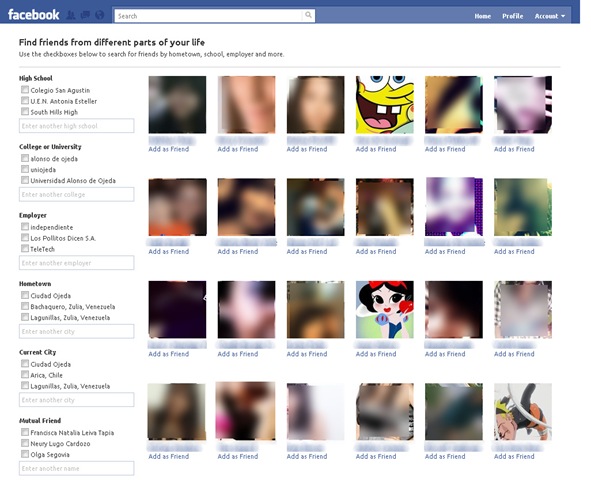Check Lagunillas under Current City
The height and width of the screenshot is (480, 591).
(25, 386)
